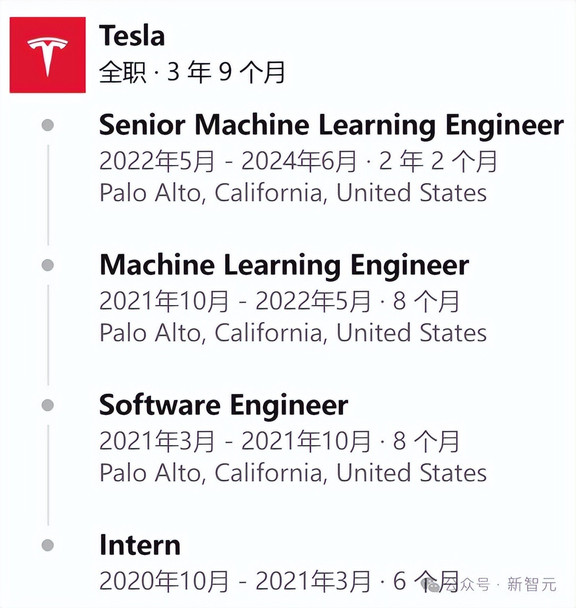Click the 全职 · 3 年 9 个月 tenure text

pyautogui.click(x=192, y=72)
